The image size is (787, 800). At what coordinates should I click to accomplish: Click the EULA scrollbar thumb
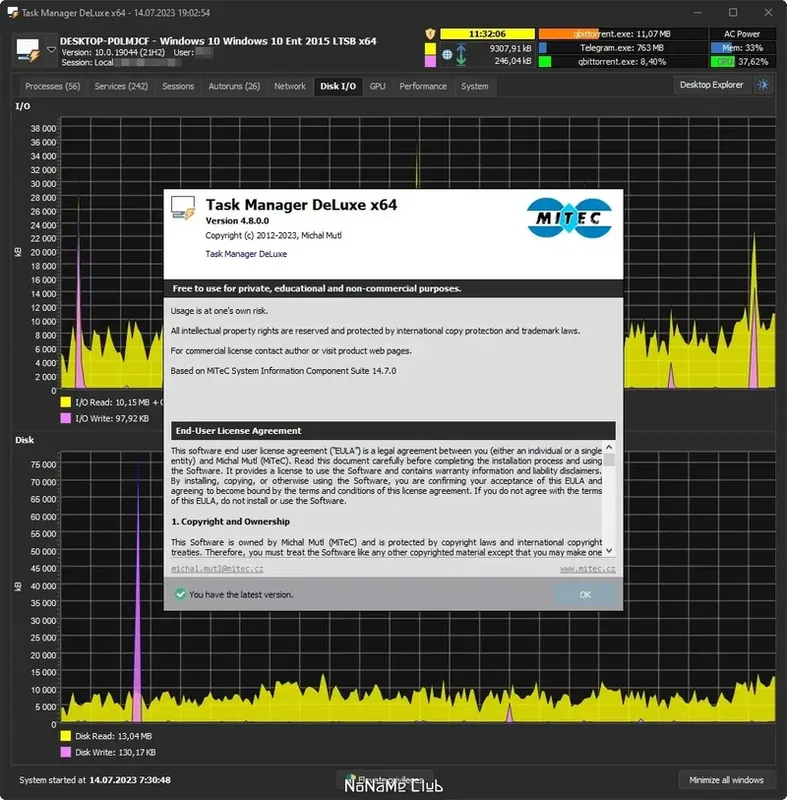click(609, 460)
